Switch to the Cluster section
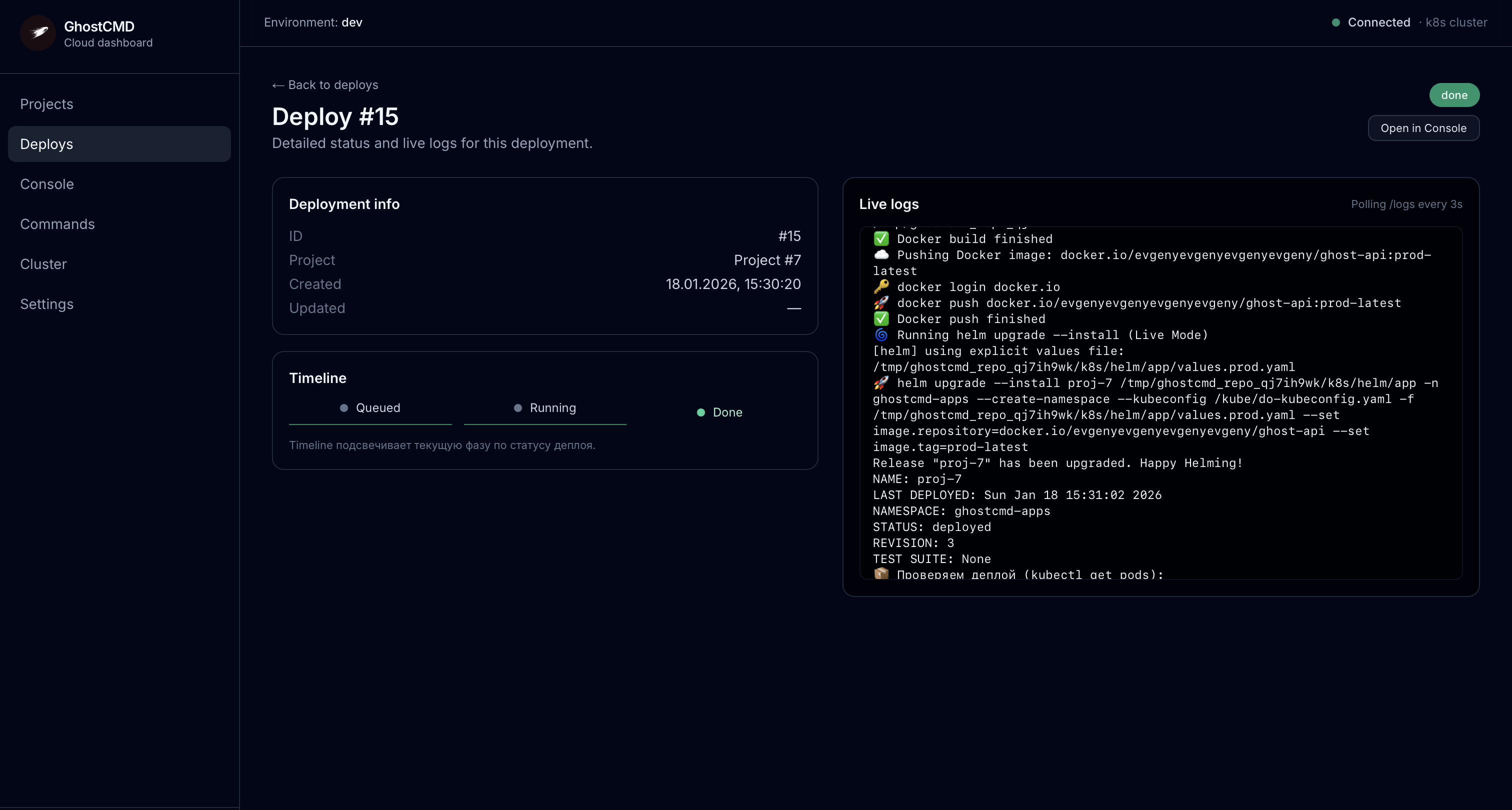 tap(43, 263)
